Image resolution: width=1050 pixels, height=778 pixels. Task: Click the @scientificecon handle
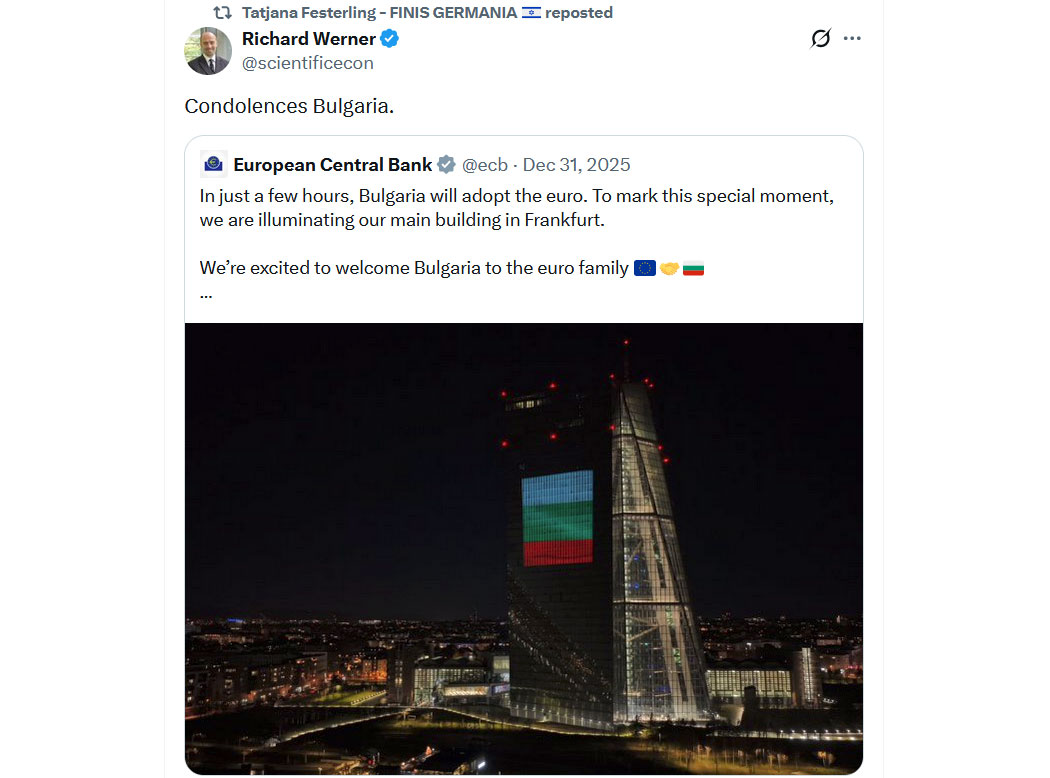click(308, 63)
